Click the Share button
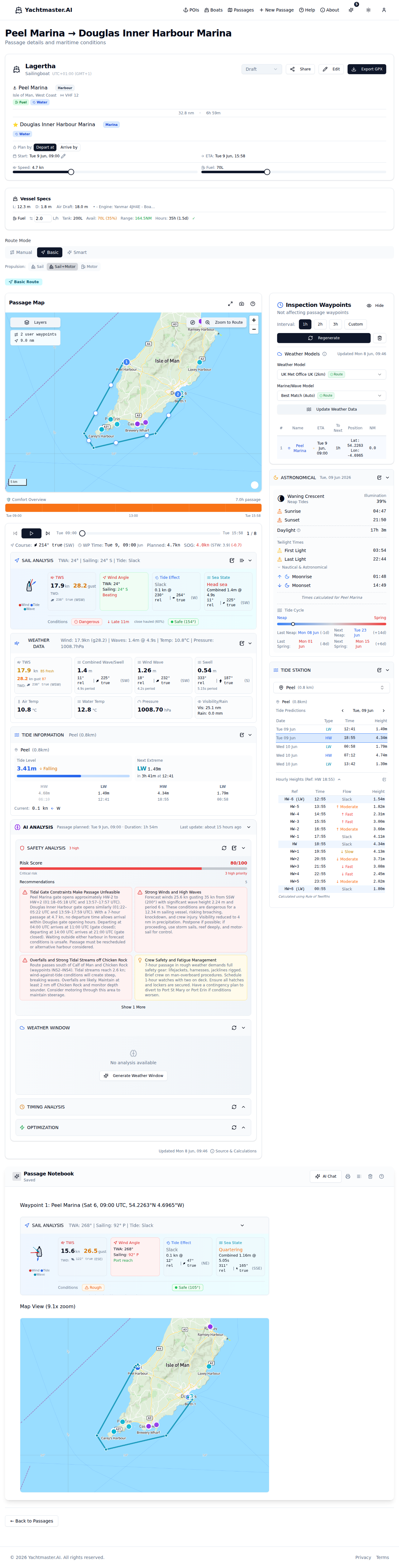The image size is (399, 1568). tap(300, 69)
